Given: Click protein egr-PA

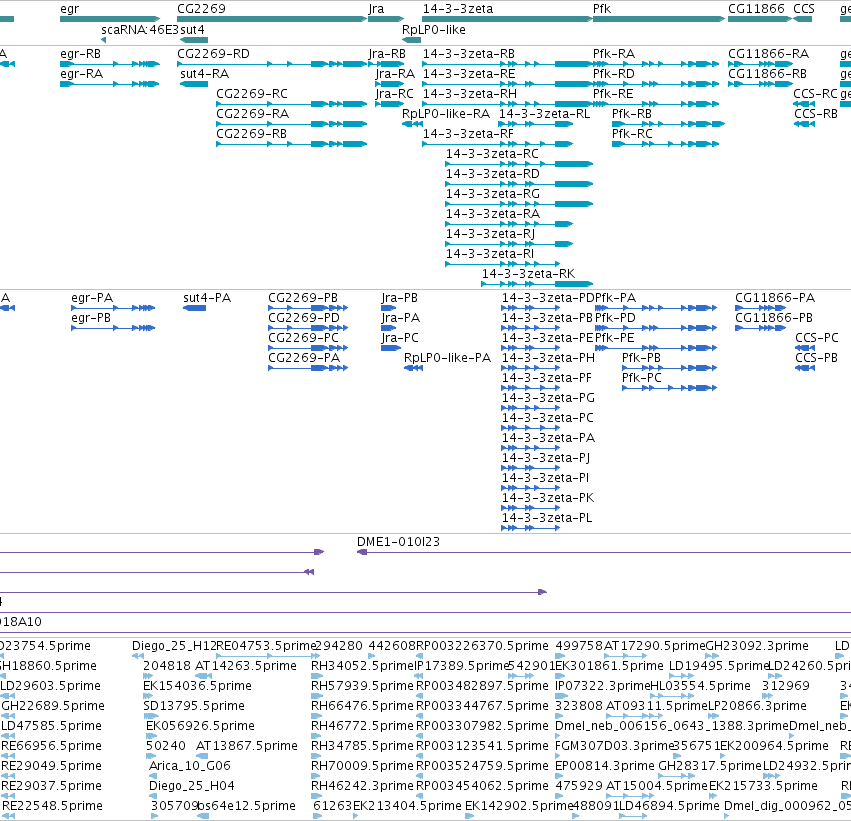Looking at the screenshot, I should tap(113, 308).
